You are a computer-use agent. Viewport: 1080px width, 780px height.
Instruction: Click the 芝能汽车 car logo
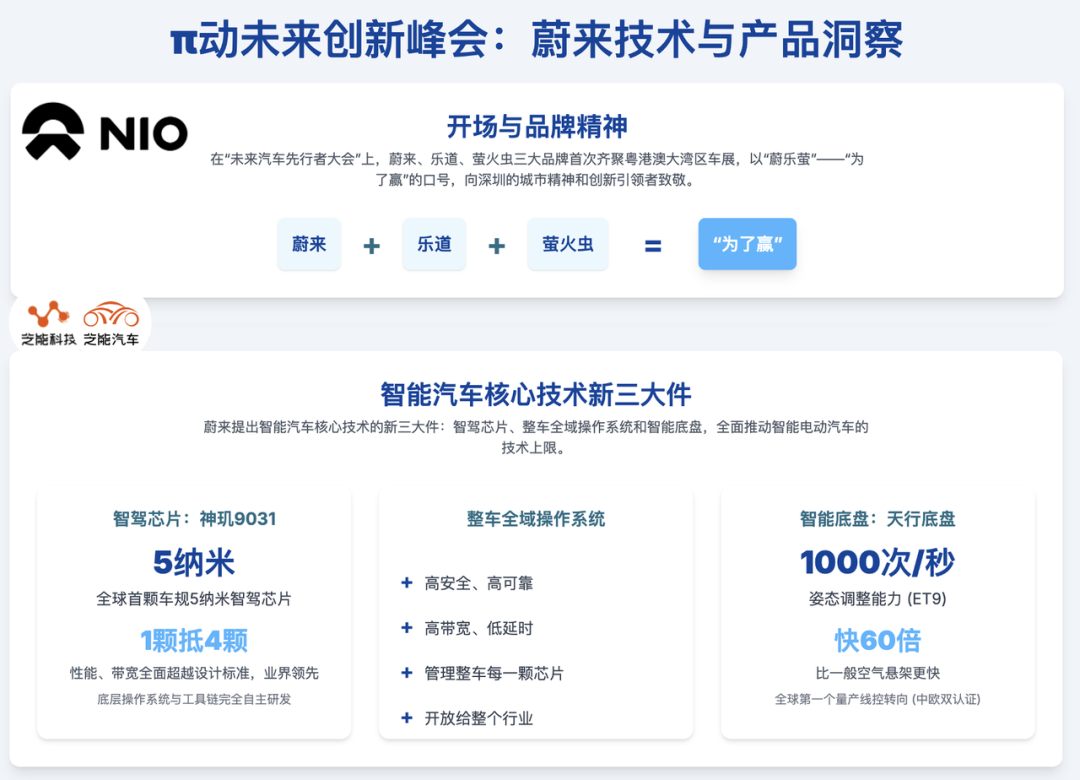click(x=111, y=322)
